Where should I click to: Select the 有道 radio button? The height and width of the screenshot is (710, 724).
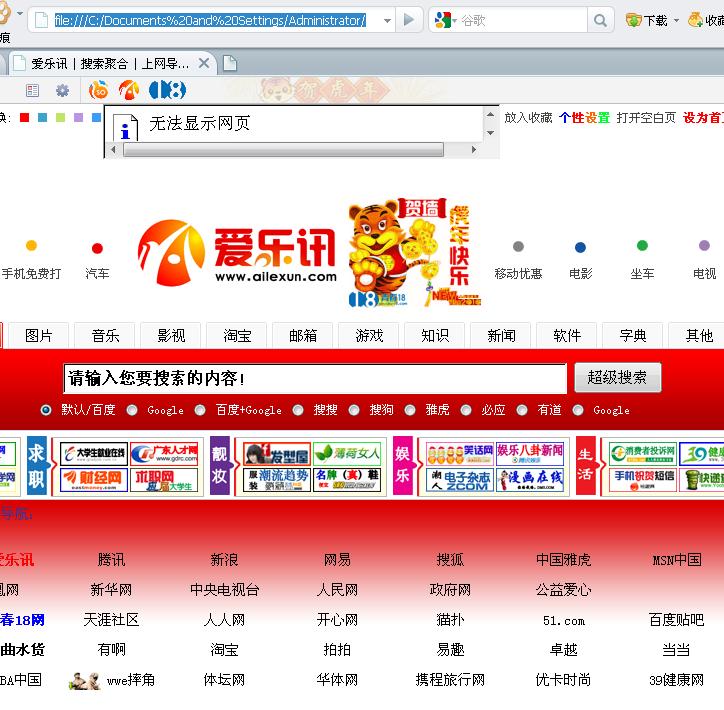pyautogui.click(x=522, y=410)
